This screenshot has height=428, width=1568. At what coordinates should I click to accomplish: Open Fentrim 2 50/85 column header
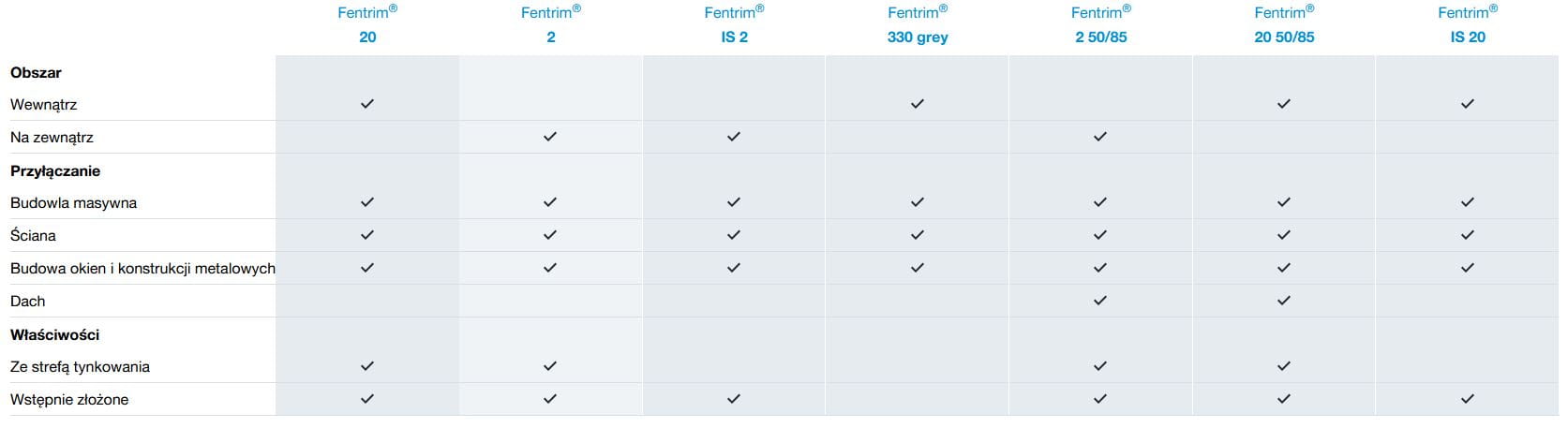click(1101, 25)
